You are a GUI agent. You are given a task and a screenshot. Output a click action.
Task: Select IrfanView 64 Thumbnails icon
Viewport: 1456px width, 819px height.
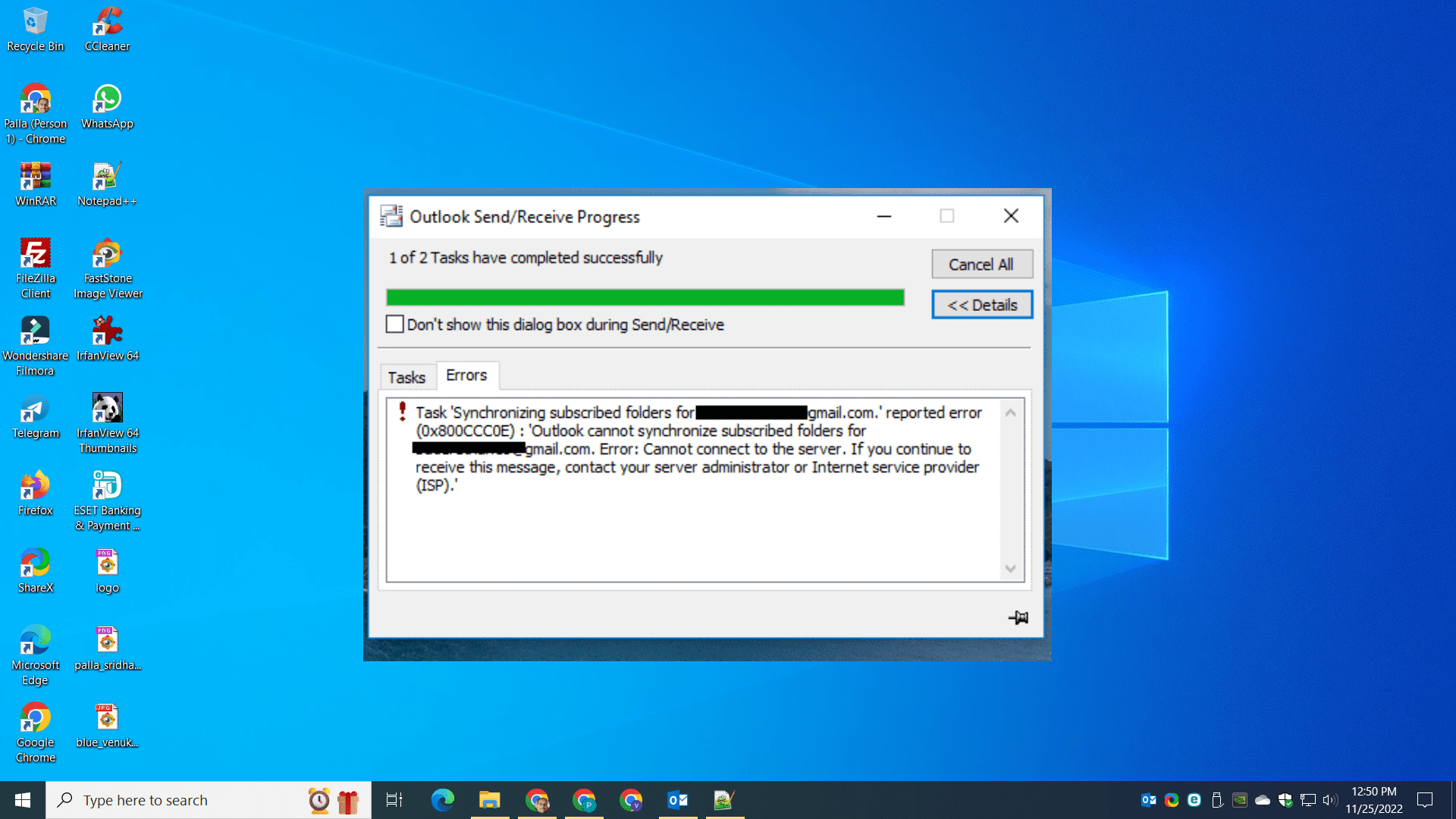pyautogui.click(x=107, y=423)
